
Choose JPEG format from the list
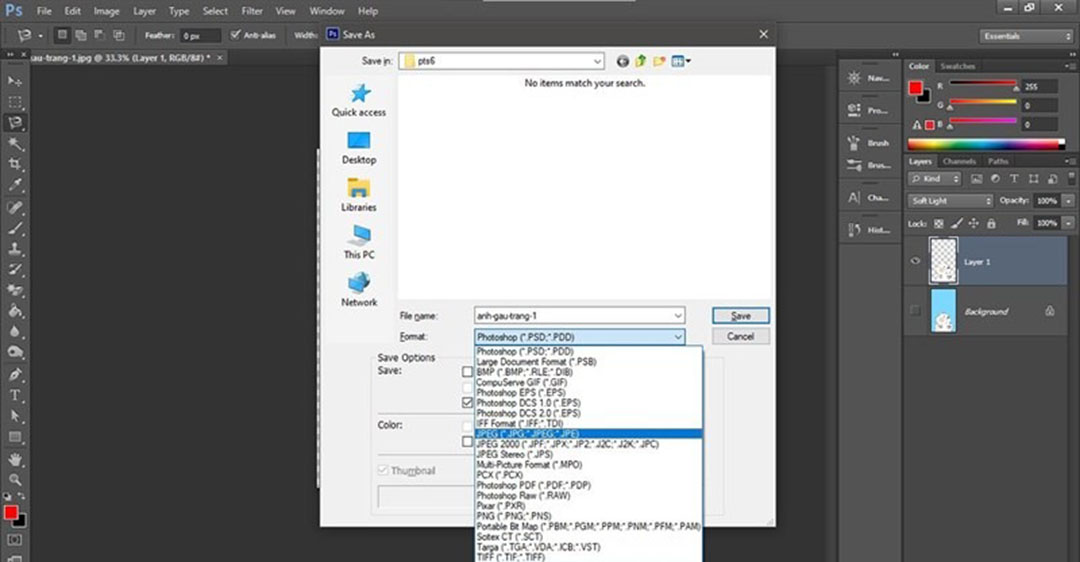(588, 434)
